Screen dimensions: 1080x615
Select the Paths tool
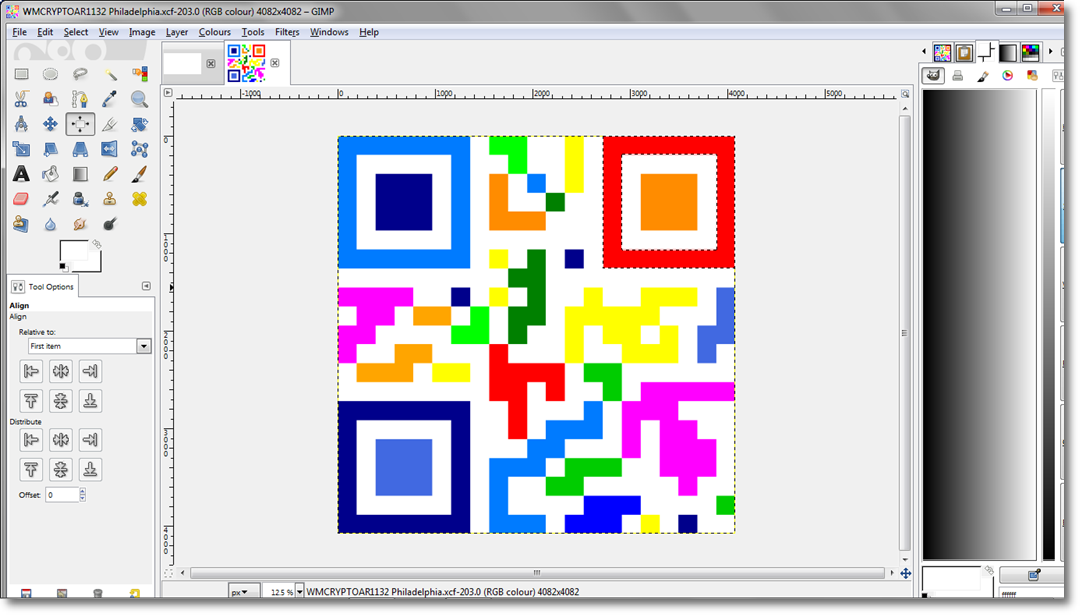80,99
